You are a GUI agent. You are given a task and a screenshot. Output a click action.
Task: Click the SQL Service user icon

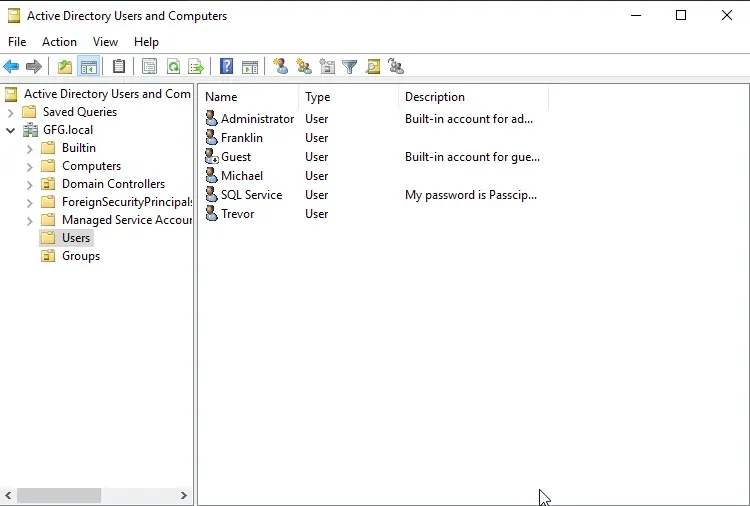click(211, 195)
